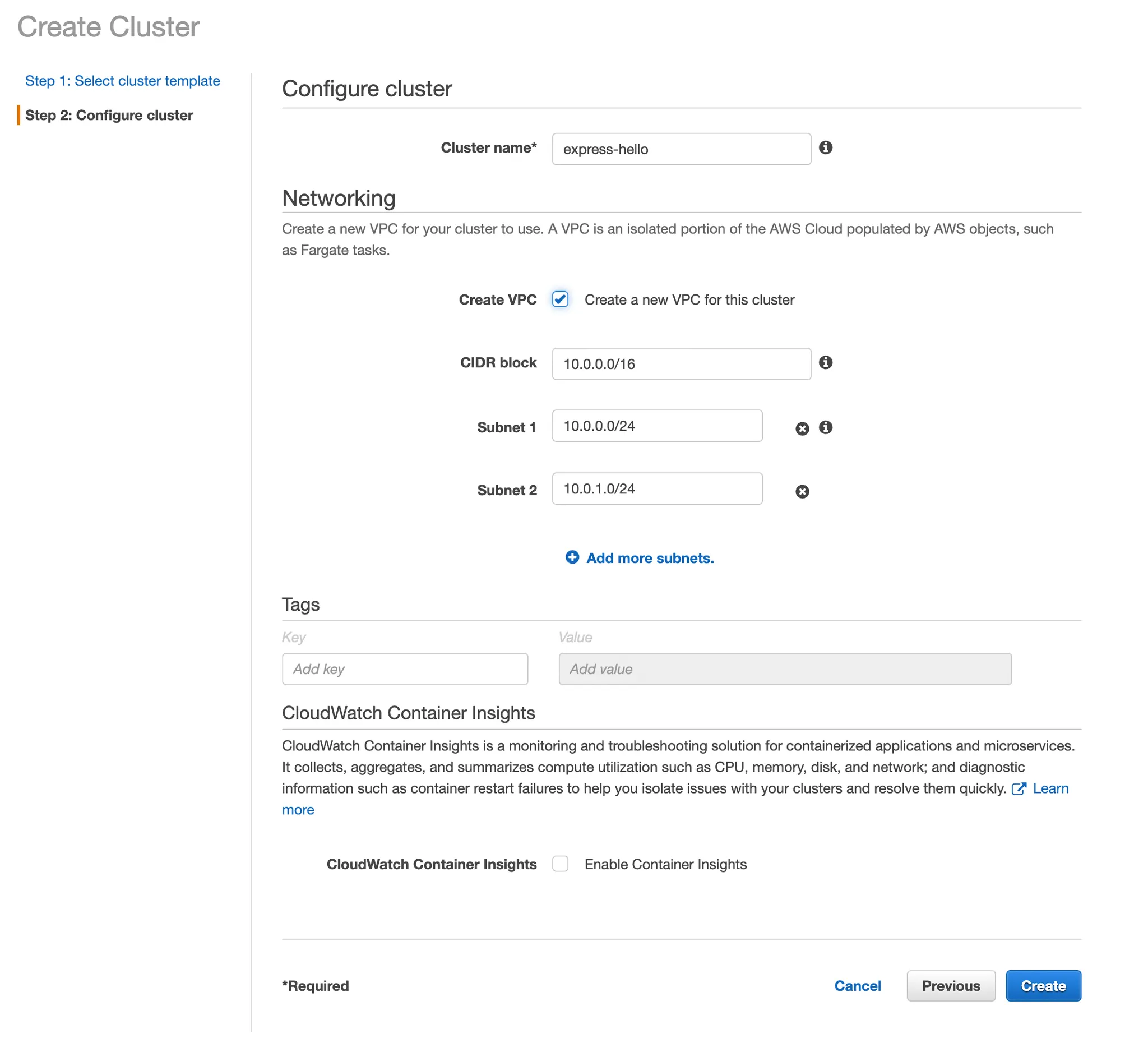This screenshot has width=1148, height=1038.
Task: Click the external link icon beside Learn more
Action: coord(1018,788)
